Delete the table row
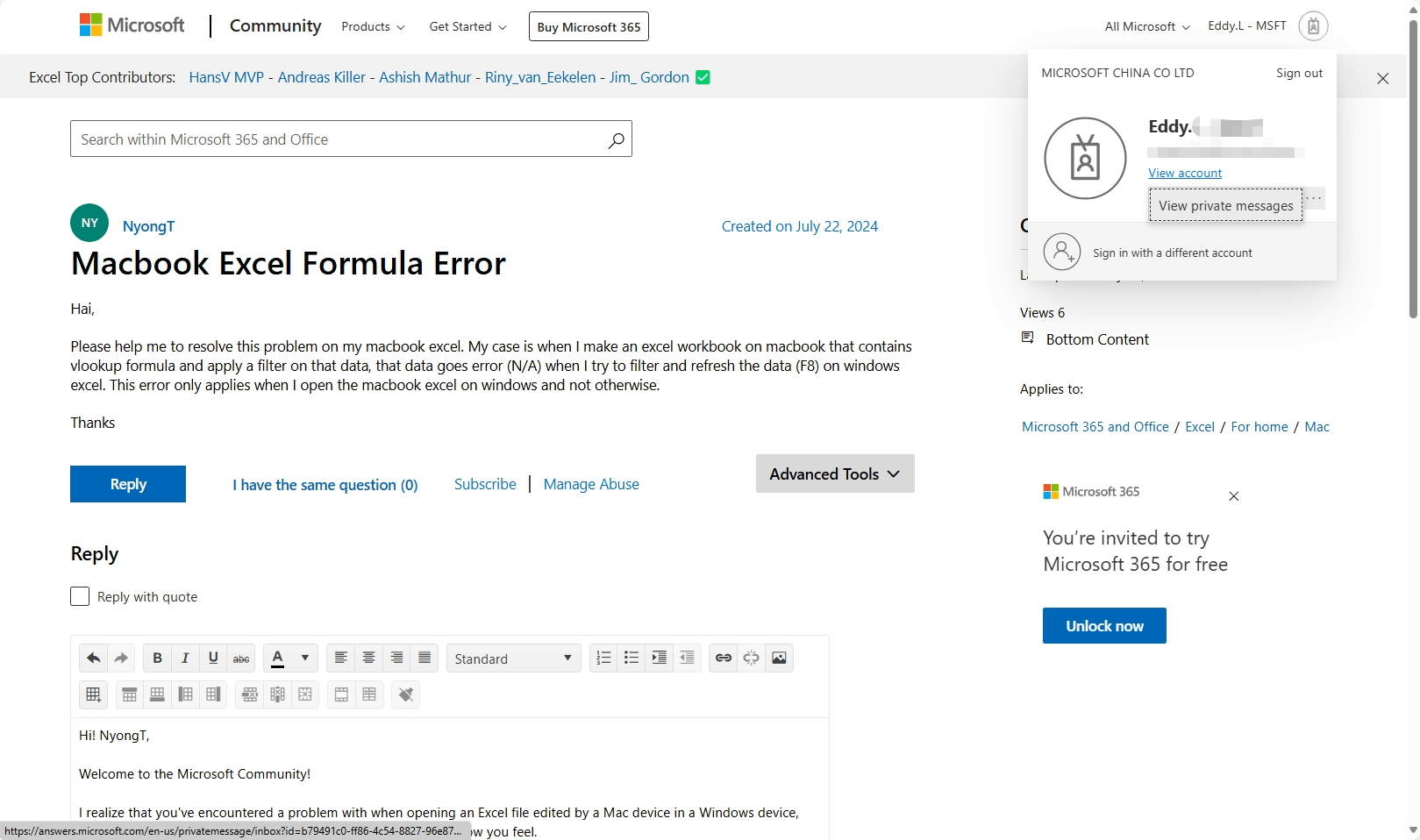 (x=250, y=694)
